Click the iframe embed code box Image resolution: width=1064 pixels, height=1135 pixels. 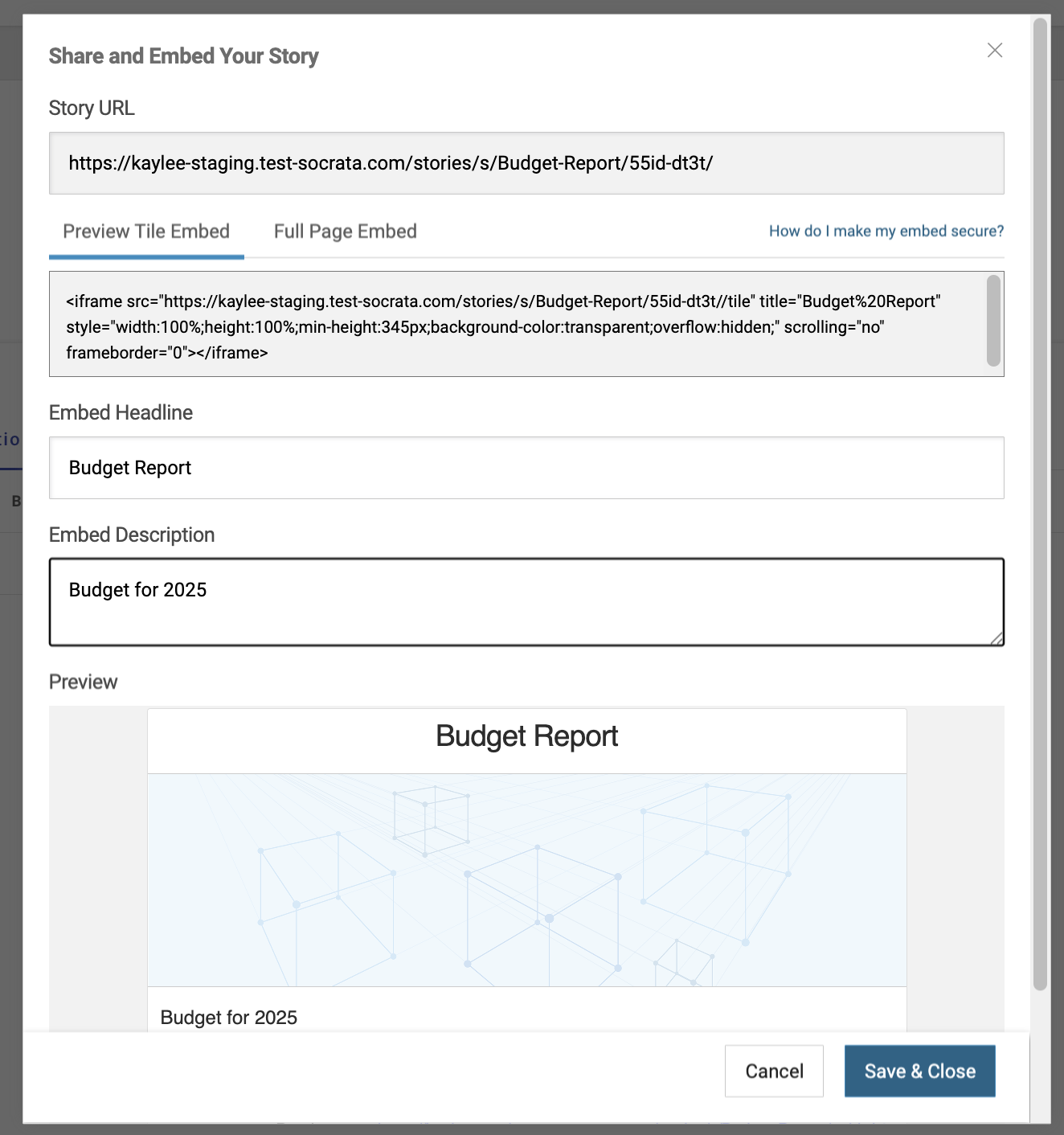[526, 324]
